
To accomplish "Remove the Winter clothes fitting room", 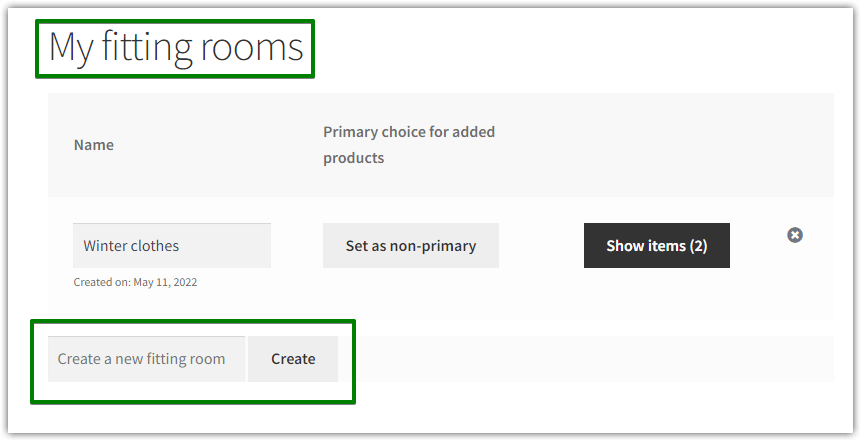I will point(795,235).
